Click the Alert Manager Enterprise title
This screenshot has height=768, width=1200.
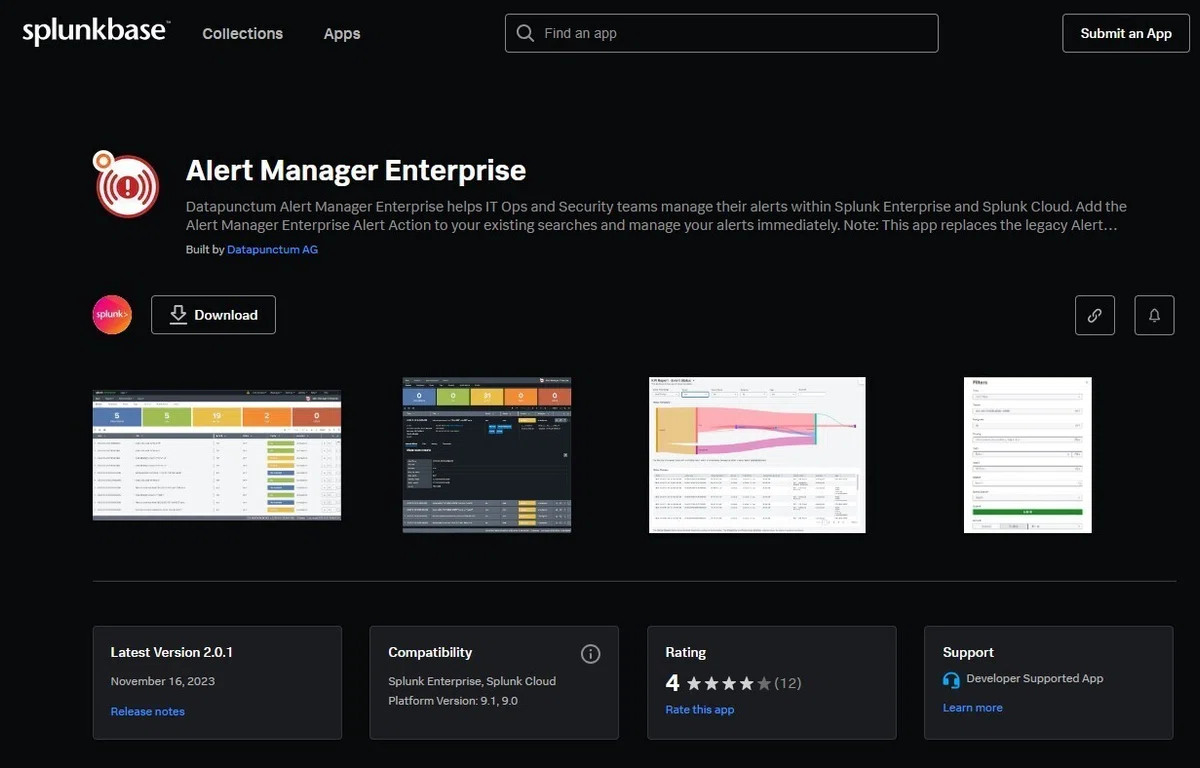356,170
